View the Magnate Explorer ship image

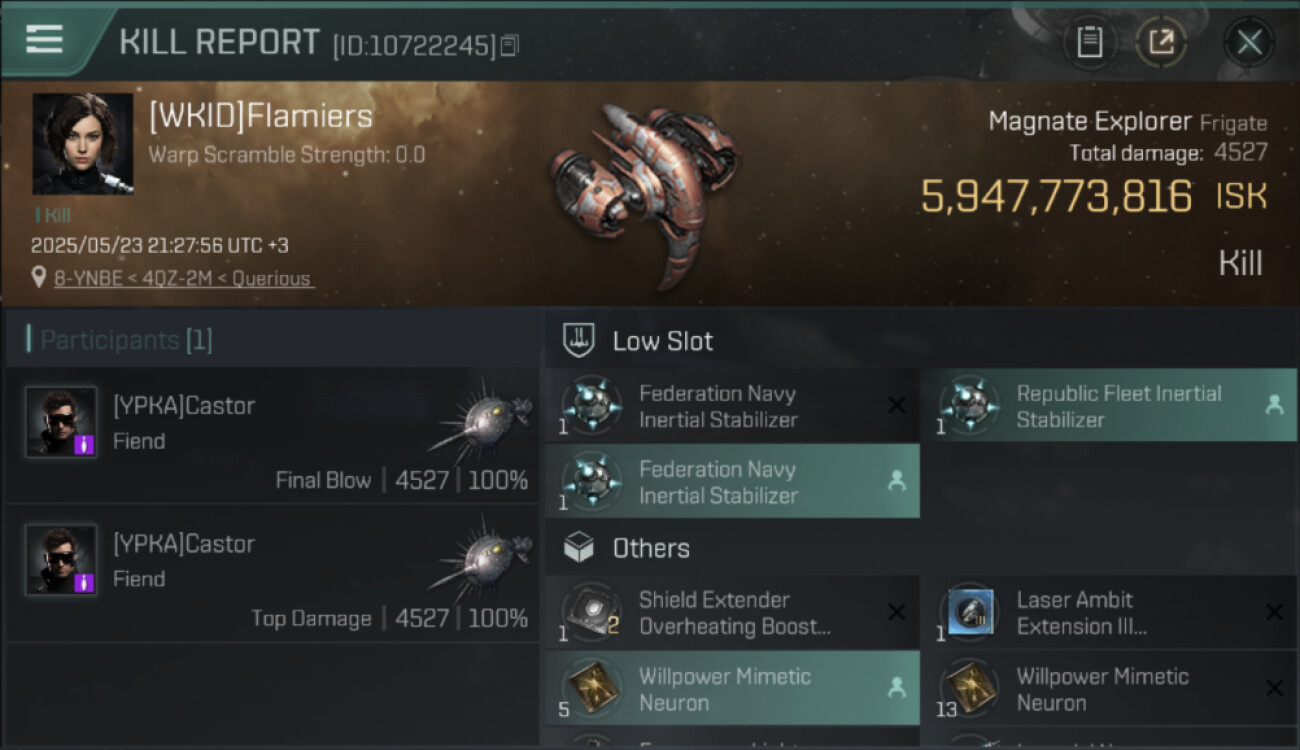coord(645,190)
